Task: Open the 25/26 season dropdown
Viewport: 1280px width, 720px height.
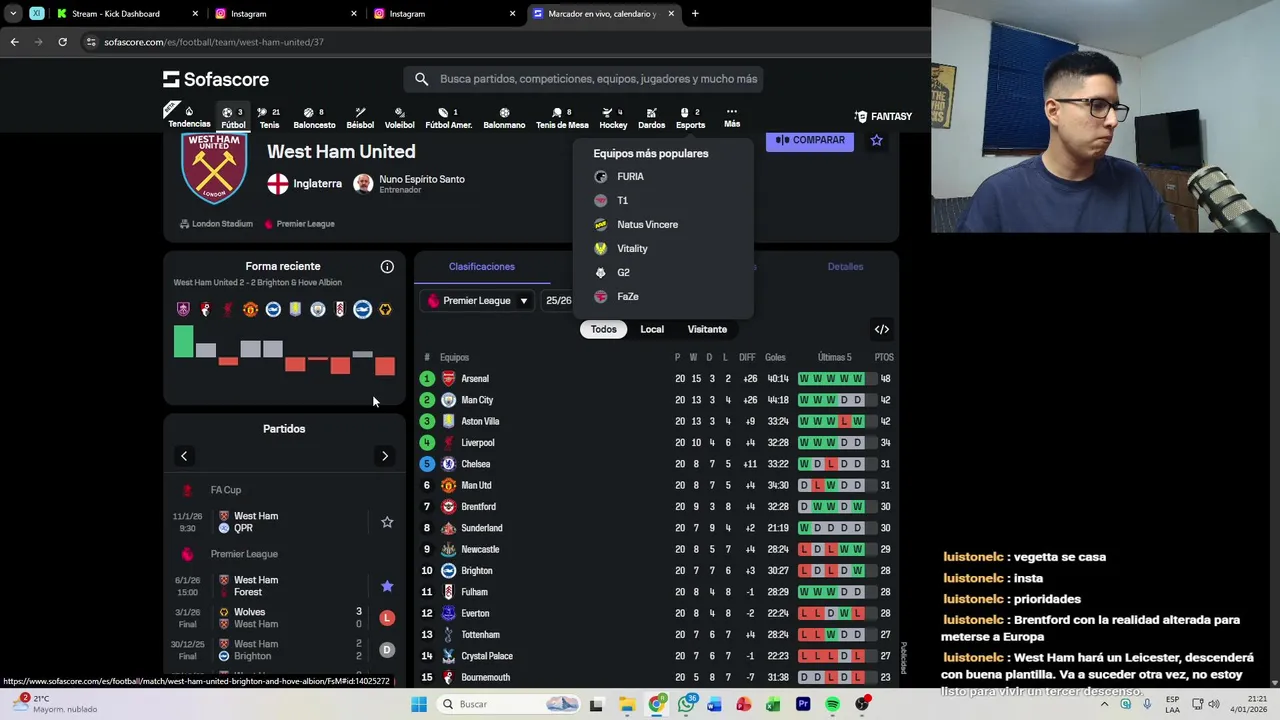Action: [x=558, y=301]
